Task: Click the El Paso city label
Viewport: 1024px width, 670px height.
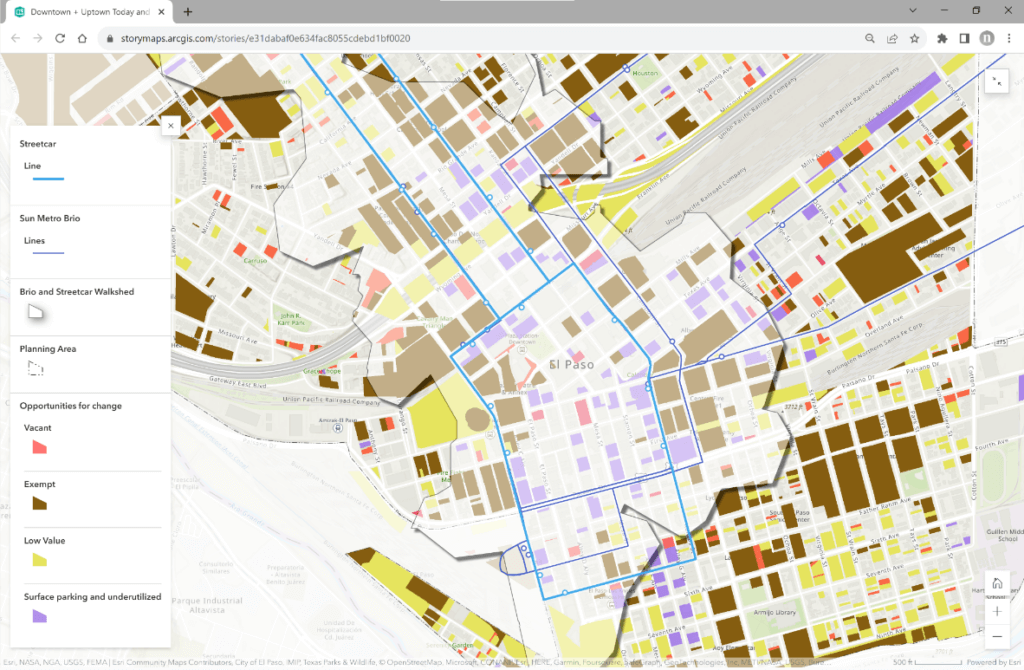Action: coord(571,364)
